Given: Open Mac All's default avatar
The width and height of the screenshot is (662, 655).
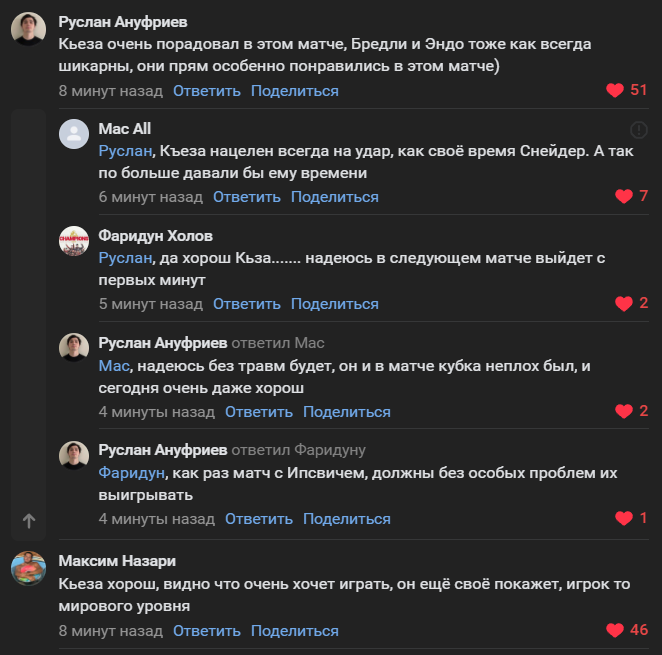Looking at the screenshot, I should coord(74,134).
